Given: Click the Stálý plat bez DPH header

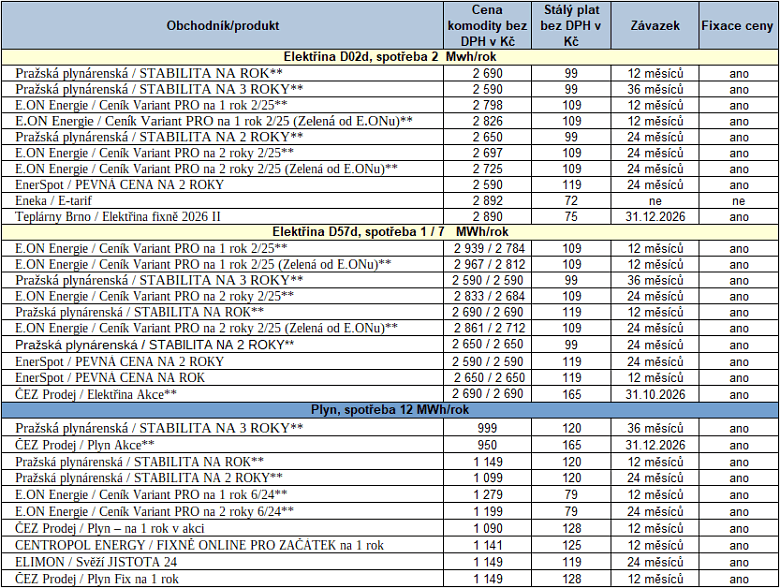Looking at the screenshot, I should tap(571, 26).
